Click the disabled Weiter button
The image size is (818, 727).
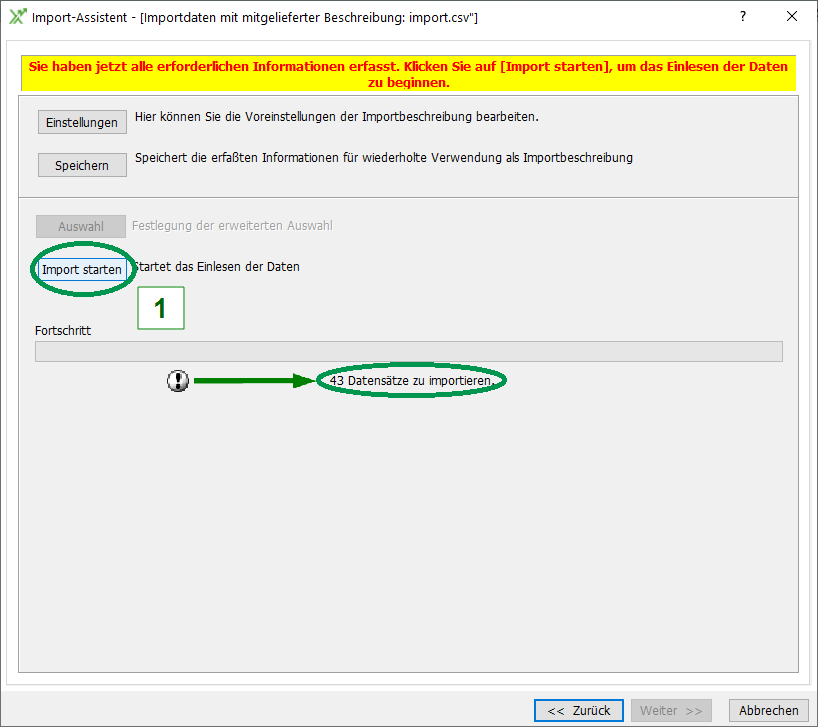click(671, 710)
